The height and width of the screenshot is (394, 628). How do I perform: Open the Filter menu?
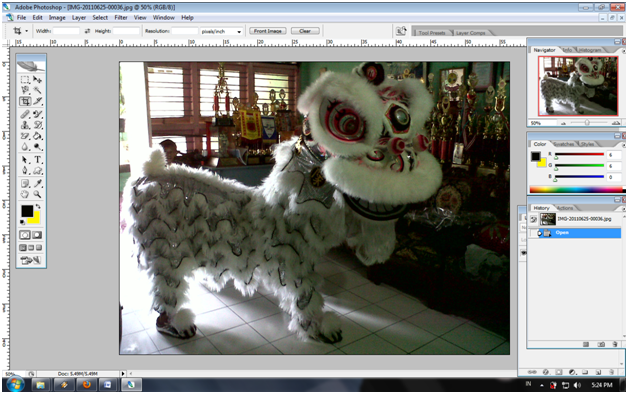tap(121, 18)
